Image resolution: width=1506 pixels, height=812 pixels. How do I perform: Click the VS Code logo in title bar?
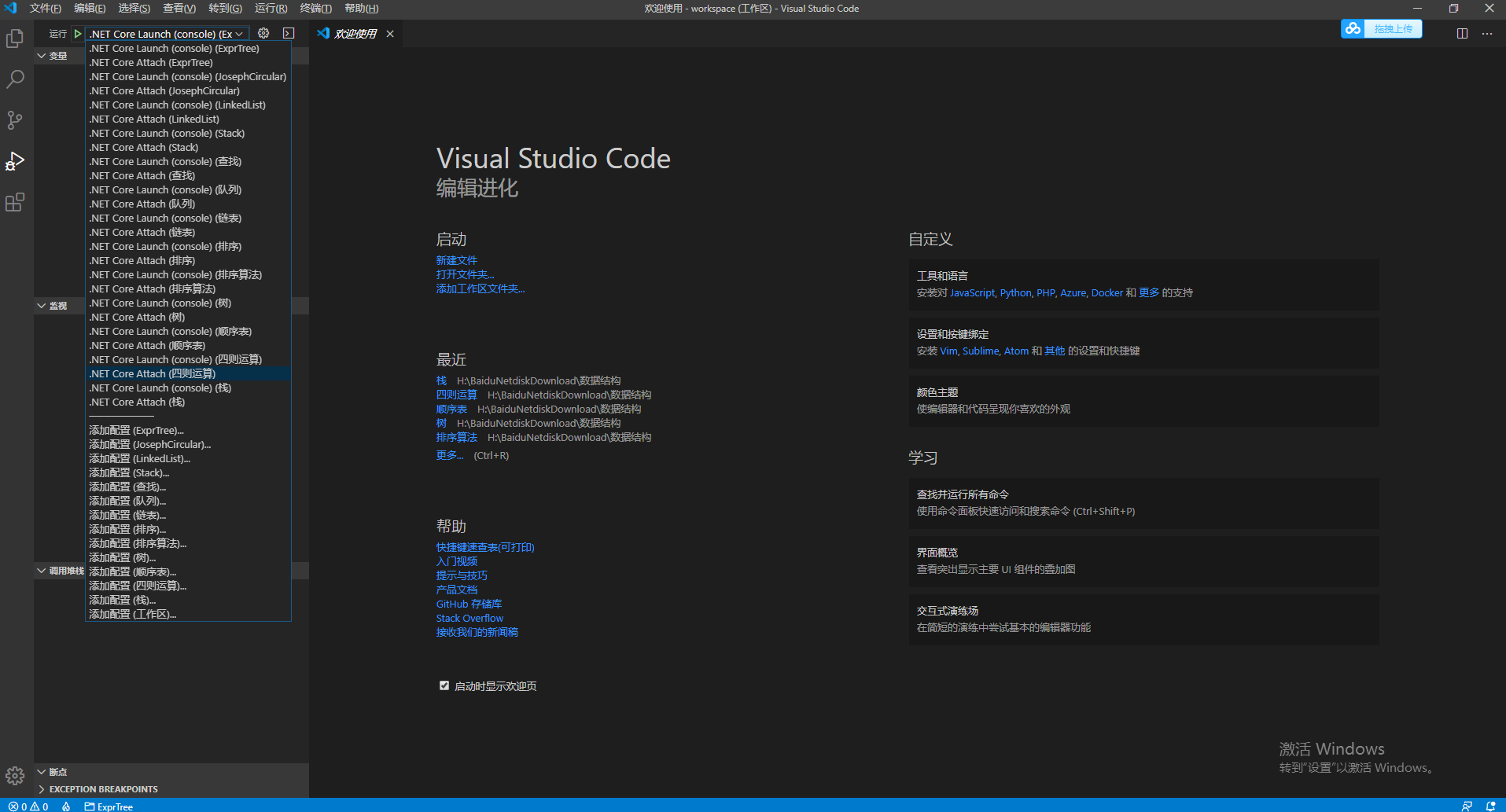11,9
